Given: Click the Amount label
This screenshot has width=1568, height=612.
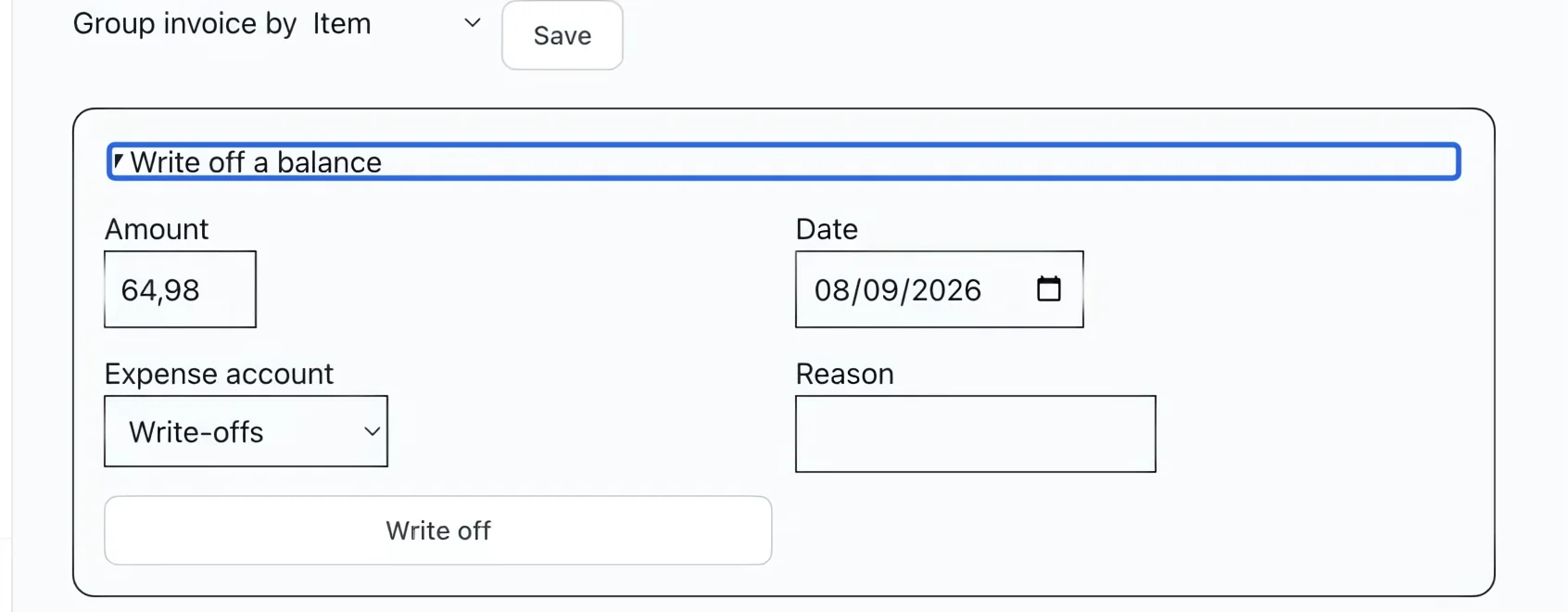Looking at the screenshot, I should click(x=157, y=229).
